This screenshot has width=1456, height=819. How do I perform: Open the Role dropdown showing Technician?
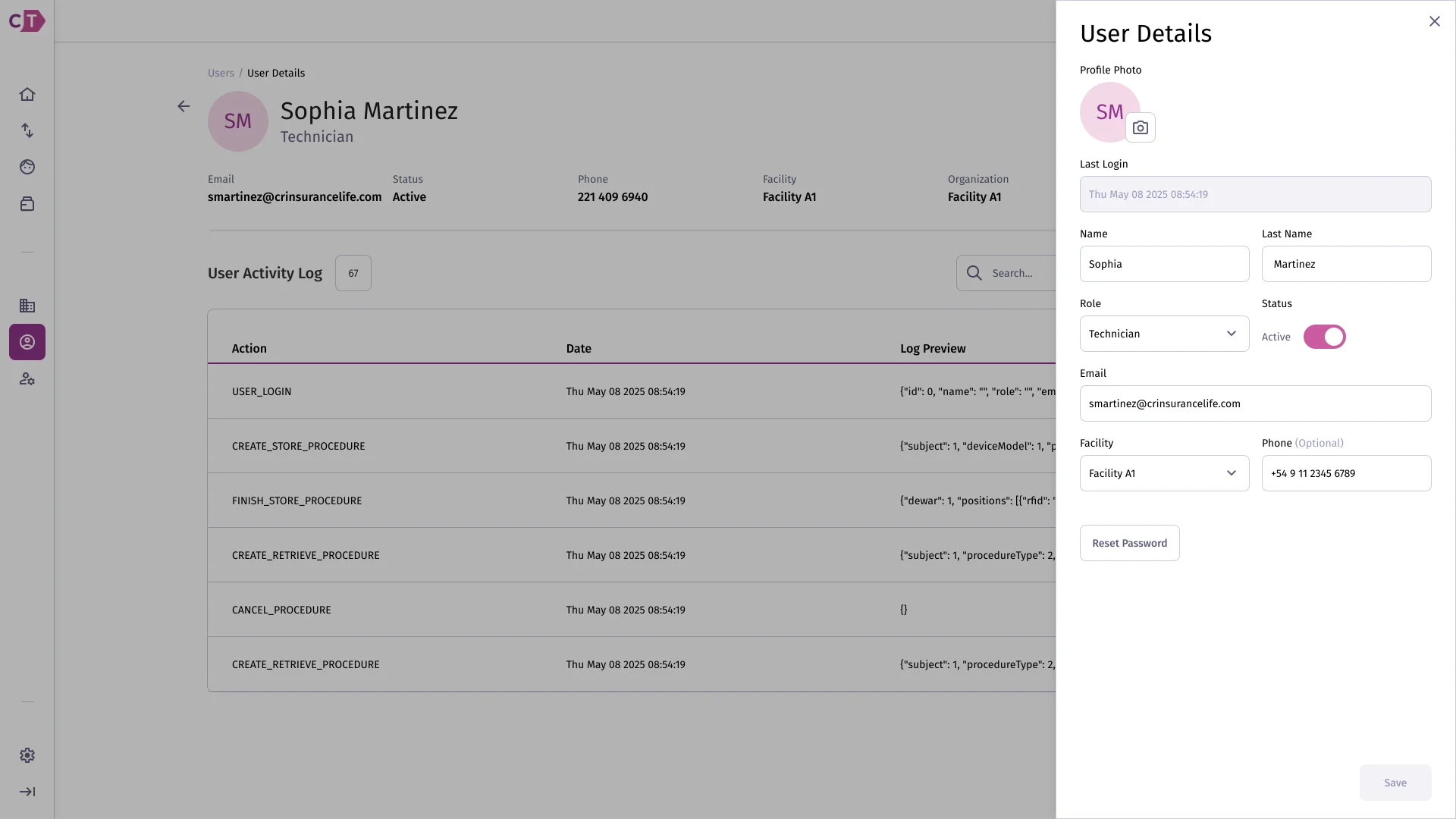(1164, 334)
